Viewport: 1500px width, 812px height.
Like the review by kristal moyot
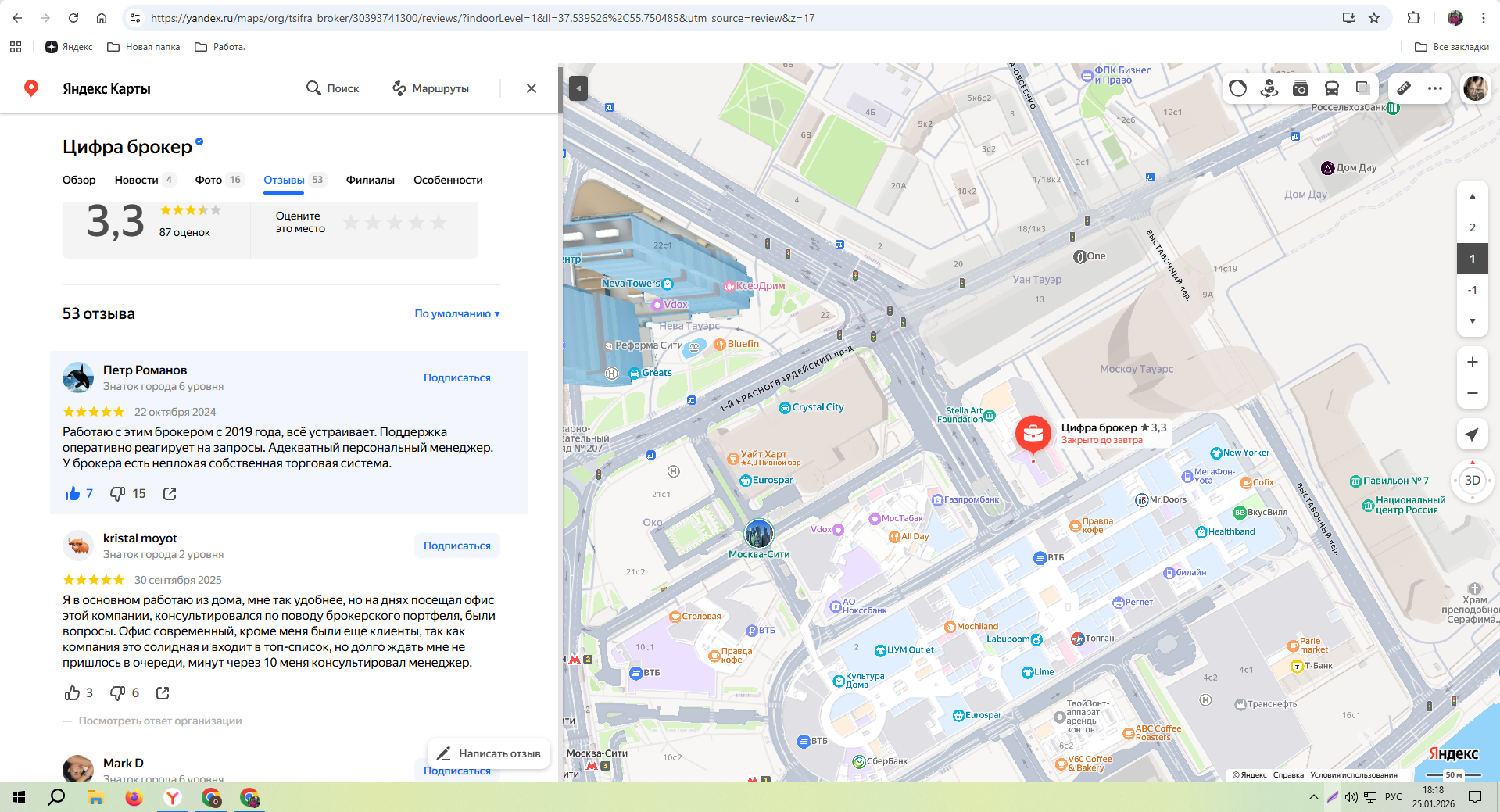point(73,693)
